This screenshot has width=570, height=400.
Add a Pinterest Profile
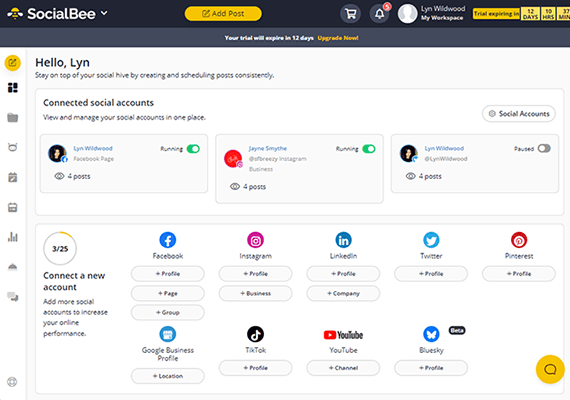pyautogui.click(x=519, y=274)
